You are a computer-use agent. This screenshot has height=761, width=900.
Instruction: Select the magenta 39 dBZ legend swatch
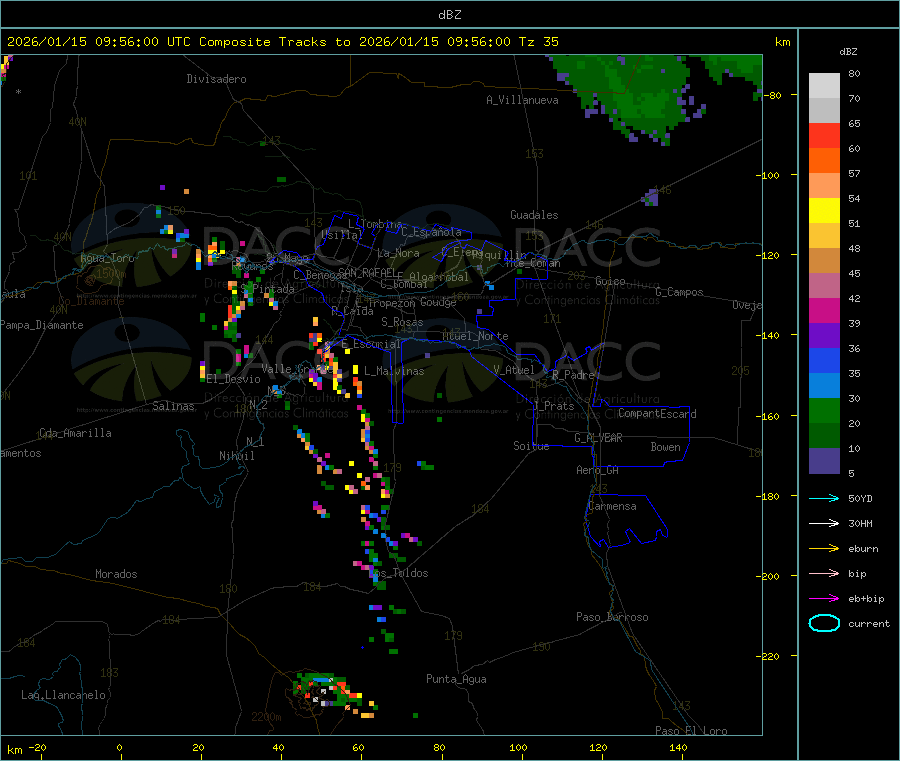[x=824, y=310]
